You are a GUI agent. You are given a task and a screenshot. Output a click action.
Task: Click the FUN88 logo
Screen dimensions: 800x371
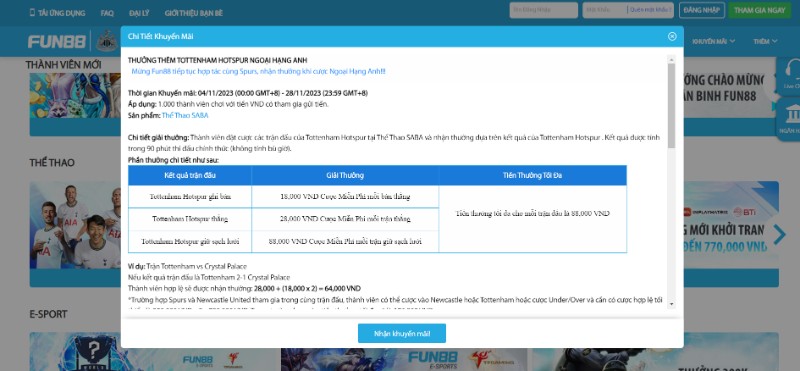pyautogui.click(x=57, y=41)
